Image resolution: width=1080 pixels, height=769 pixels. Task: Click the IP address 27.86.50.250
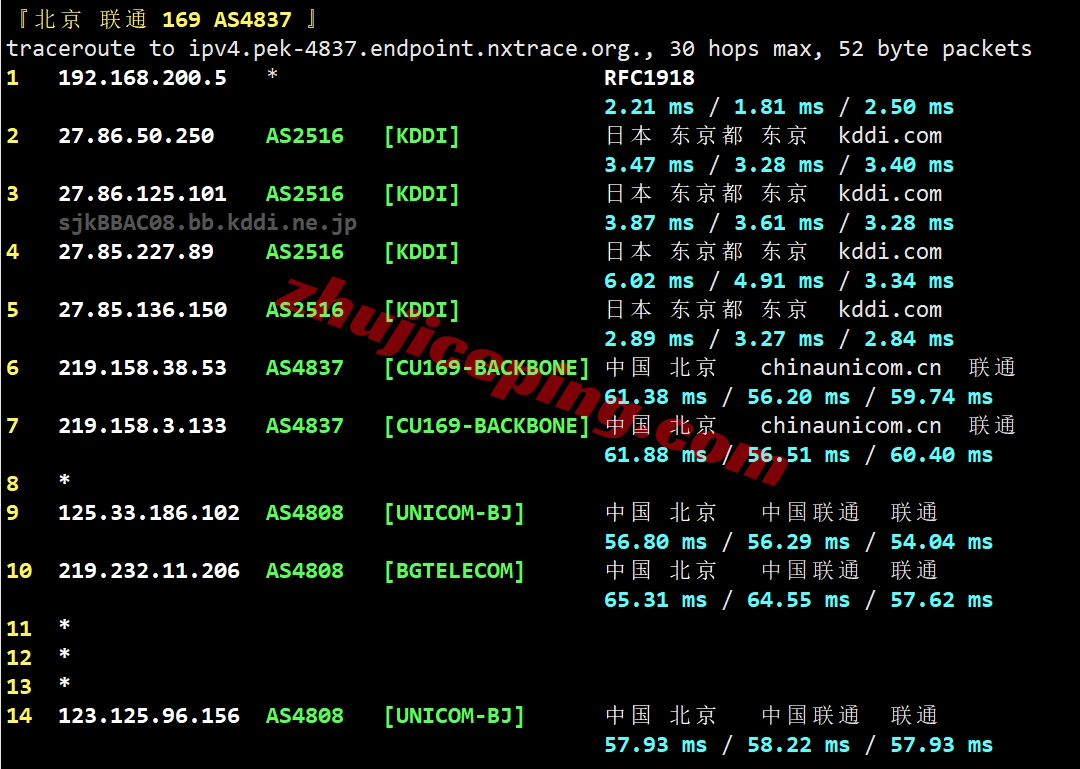click(136, 136)
